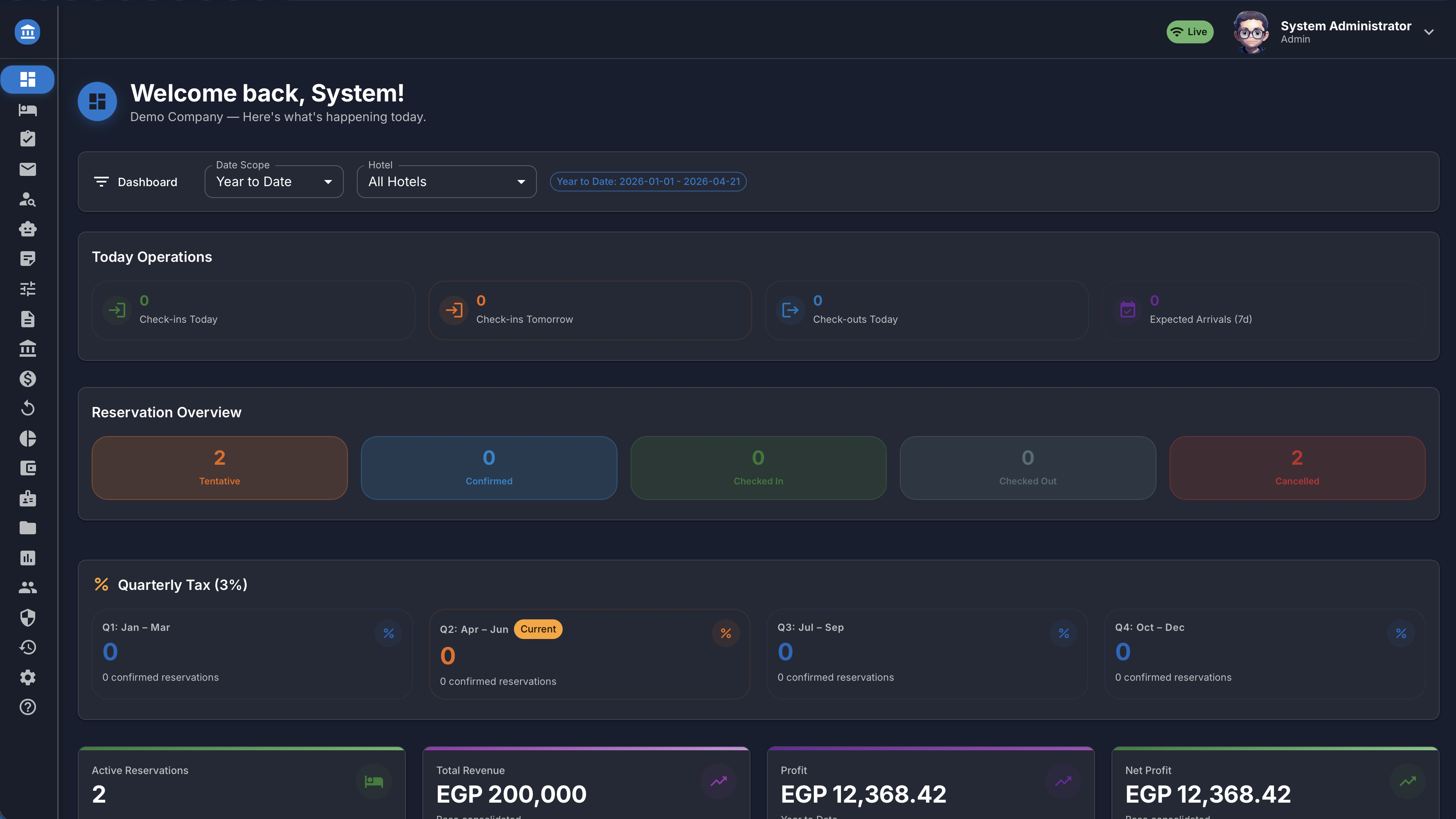
Task: Click the Welcome back, System! title
Action: [x=267, y=93]
